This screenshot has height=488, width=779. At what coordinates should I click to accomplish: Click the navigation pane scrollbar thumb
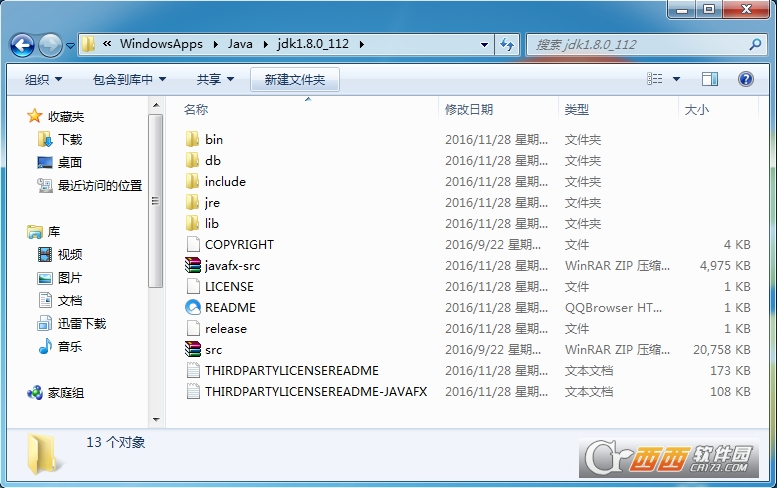[x=156, y=201]
